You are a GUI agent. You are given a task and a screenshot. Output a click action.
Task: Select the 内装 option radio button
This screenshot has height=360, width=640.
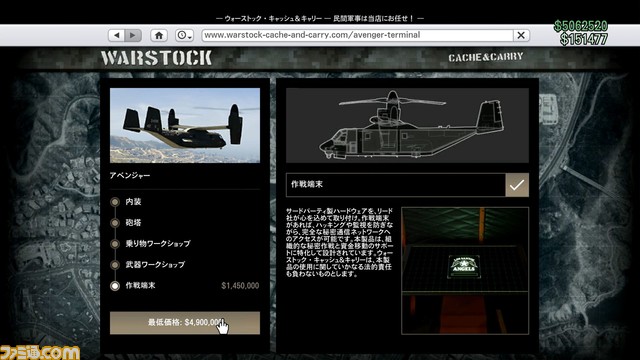115,202
